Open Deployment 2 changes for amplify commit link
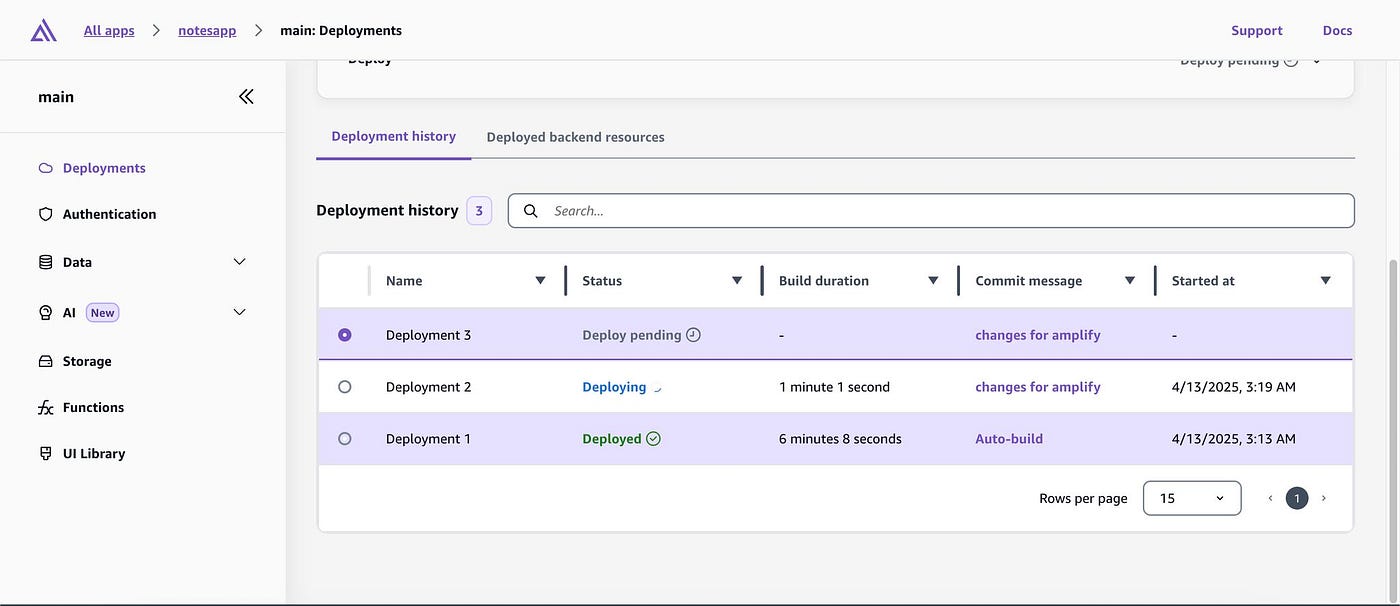This screenshot has height=606, width=1400. [x=1038, y=387]
